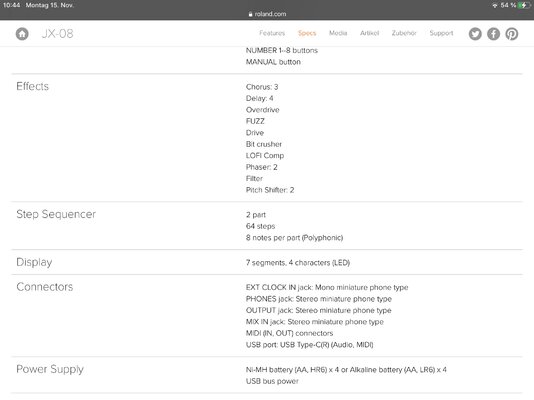Tap the battery icon in status bar
Viewport: 534px width, 400px height.
(524, 5)
